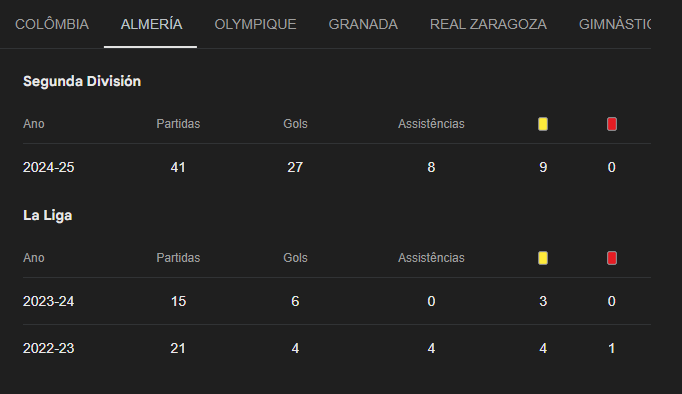Click red card icon in La Liga header
Screen dimensions: 682x394
pyautogui.click(x=612, y=258)
